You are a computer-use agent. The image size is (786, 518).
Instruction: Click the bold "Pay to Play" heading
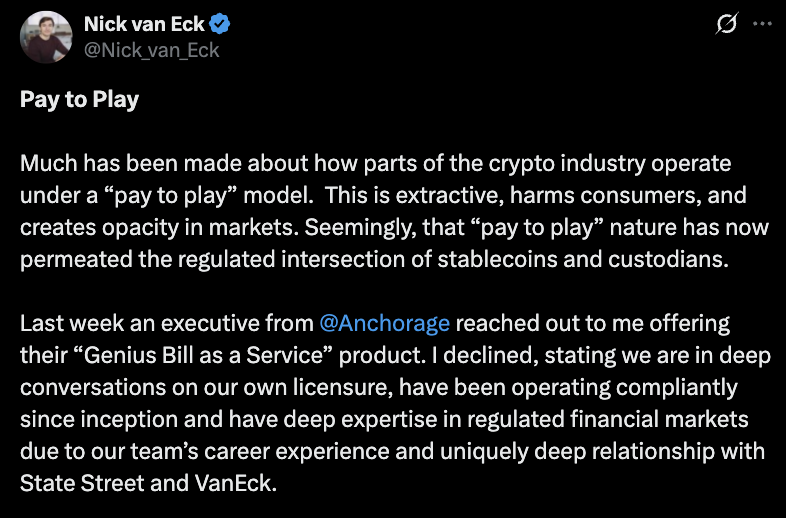(x=79, y=100)
